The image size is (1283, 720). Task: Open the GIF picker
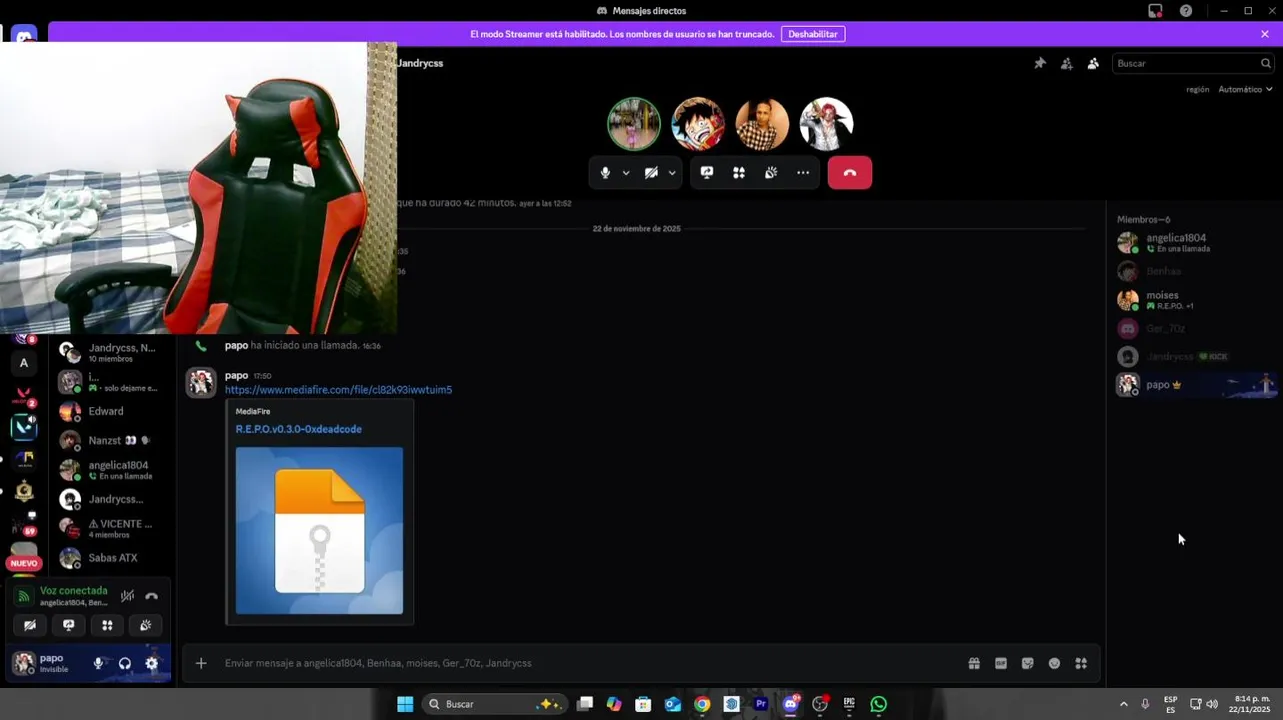click(x=1001, y=663)
